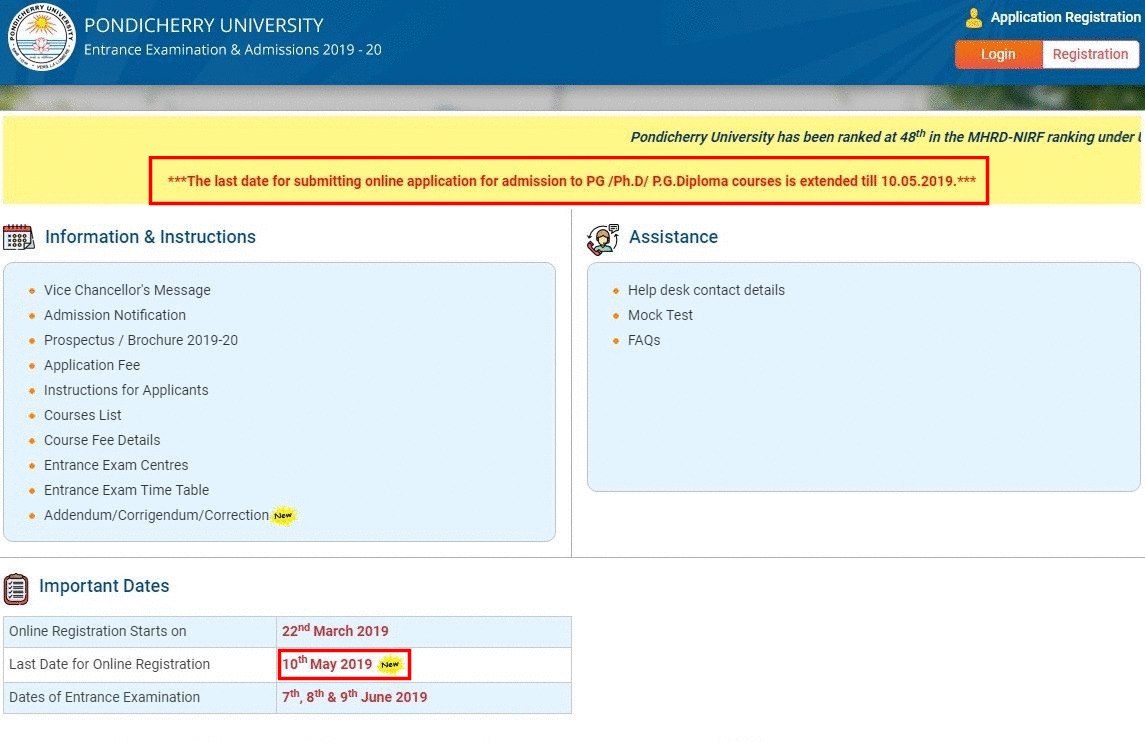This screenshot has width=1145, height=742.
Task: Click the scrolling MHRD-NIRF ranking announcement
Action: pyautogui.click(x=886, y=137)
